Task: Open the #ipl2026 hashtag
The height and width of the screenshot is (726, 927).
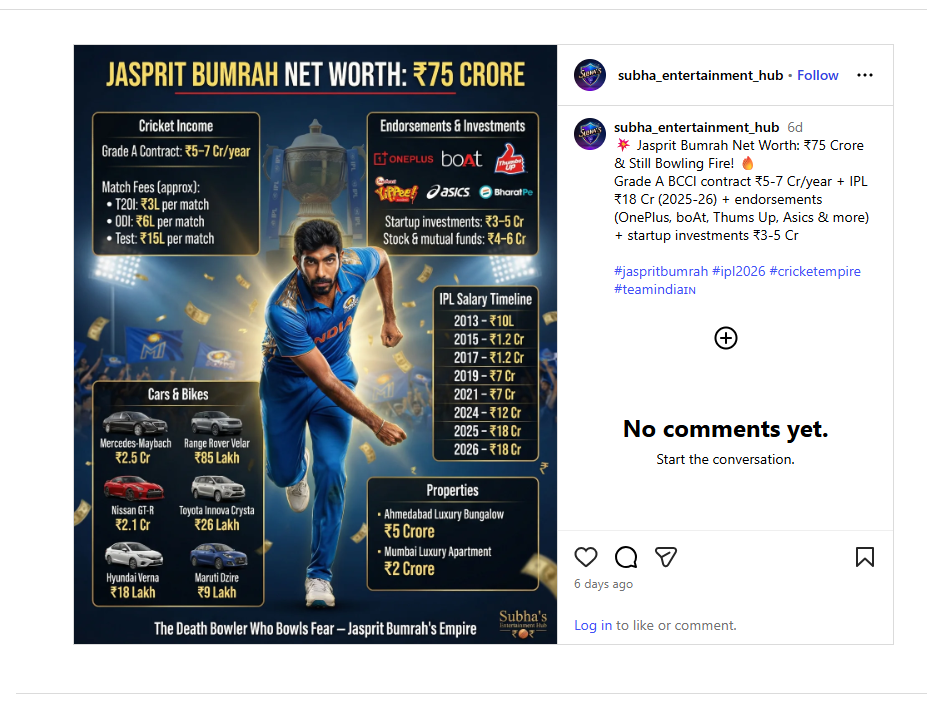Action: [x=738, y=271]
